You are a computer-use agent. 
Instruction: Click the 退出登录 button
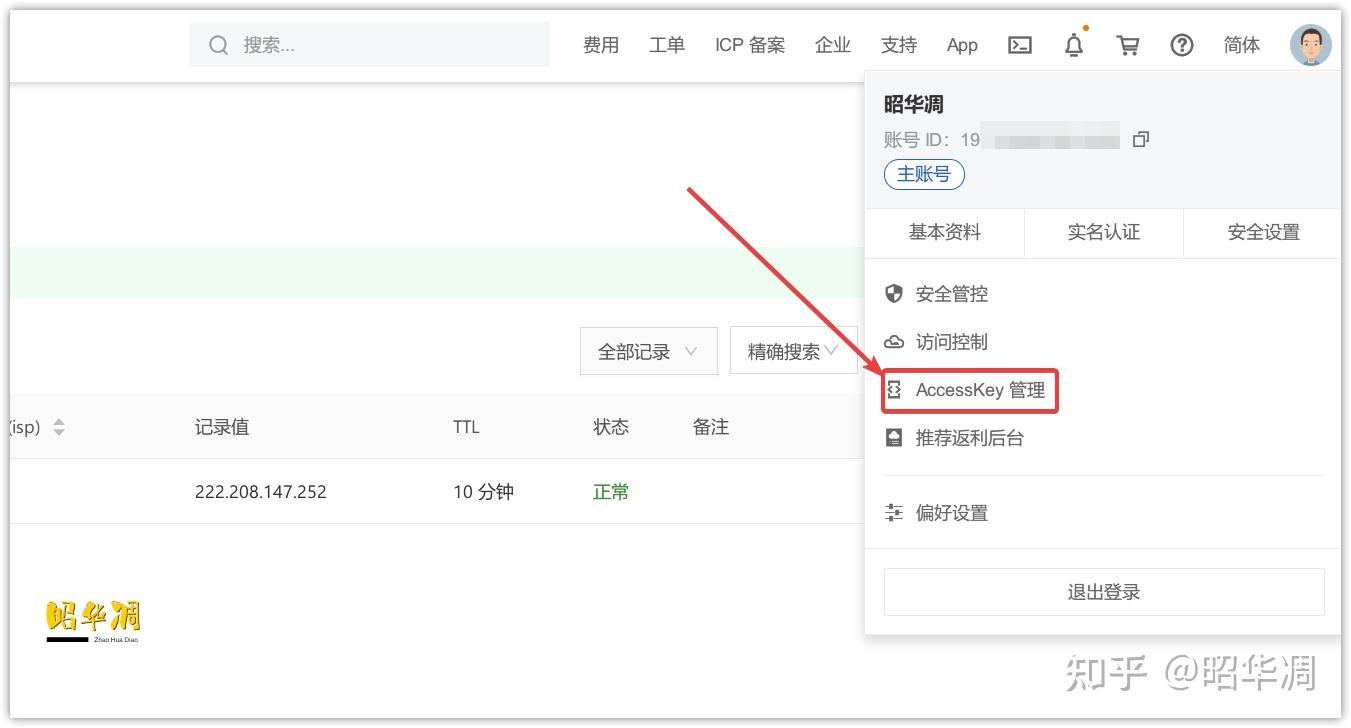(1104, 591)
